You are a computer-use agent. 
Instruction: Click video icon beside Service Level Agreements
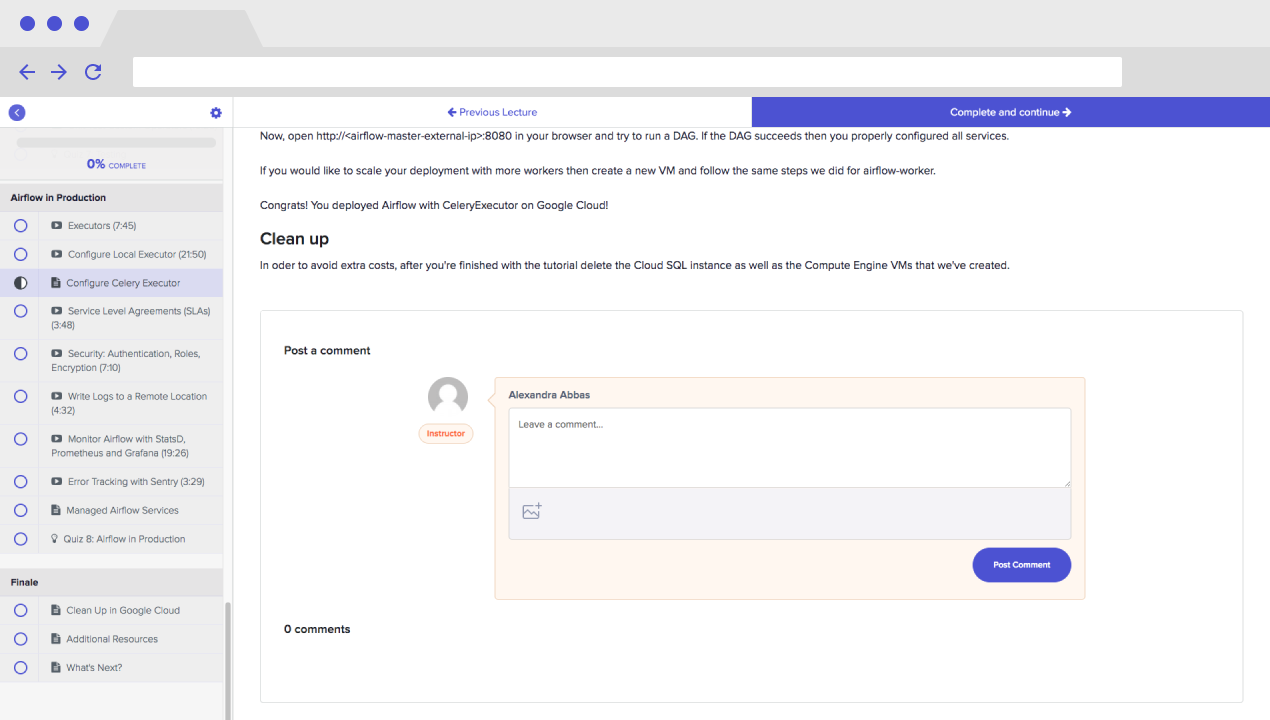(x=57, y=311)
